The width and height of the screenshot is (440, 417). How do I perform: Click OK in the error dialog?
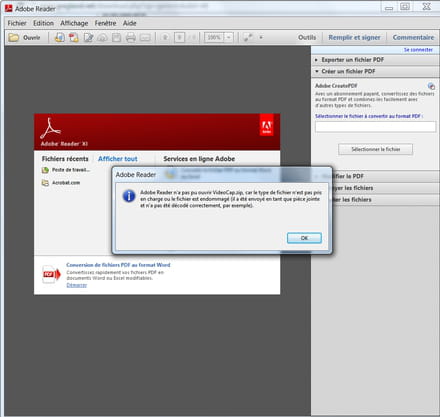pos(304,238)
